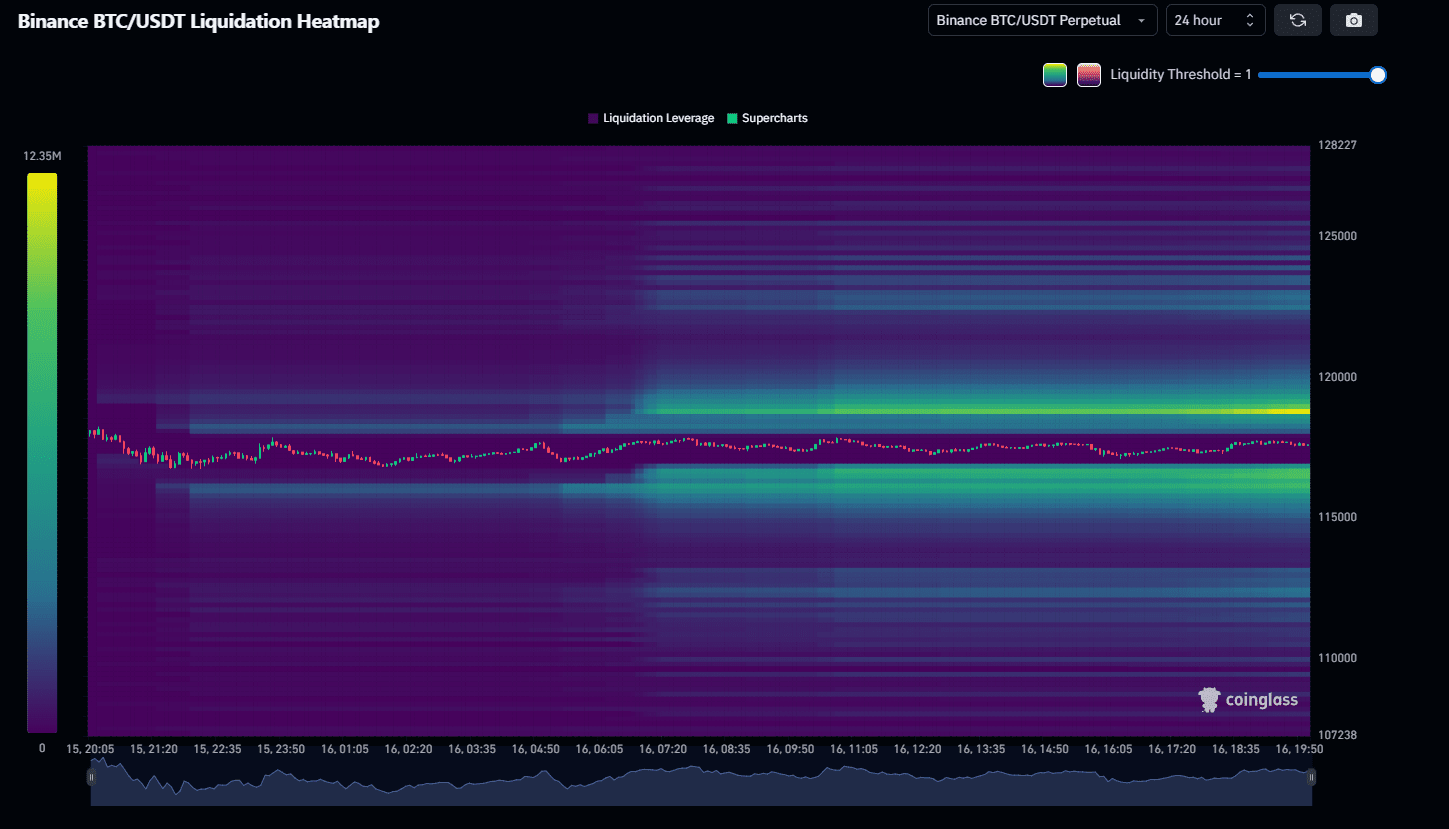This screenshot has height=829, width=1449.
Task: Toggle the Liquidation Leverage legend label
Action: coord(658,118)
